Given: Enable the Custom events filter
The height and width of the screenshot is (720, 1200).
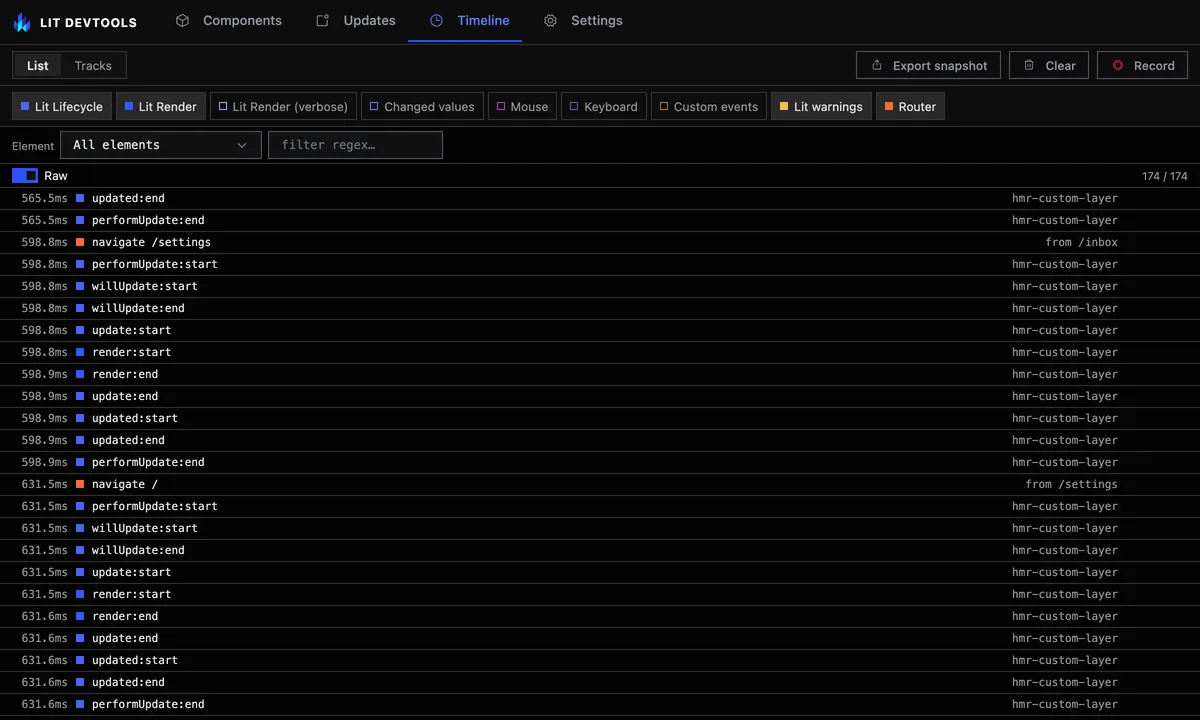Looking at the screenshot, I should (709, 107).
